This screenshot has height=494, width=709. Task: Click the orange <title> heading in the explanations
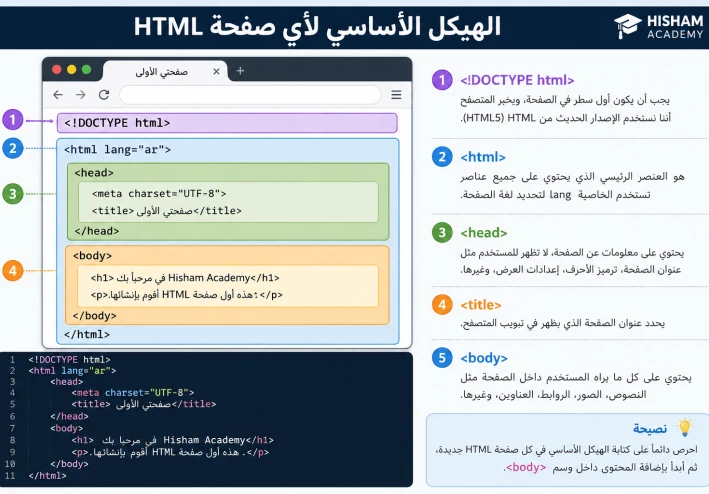(481, 305)
